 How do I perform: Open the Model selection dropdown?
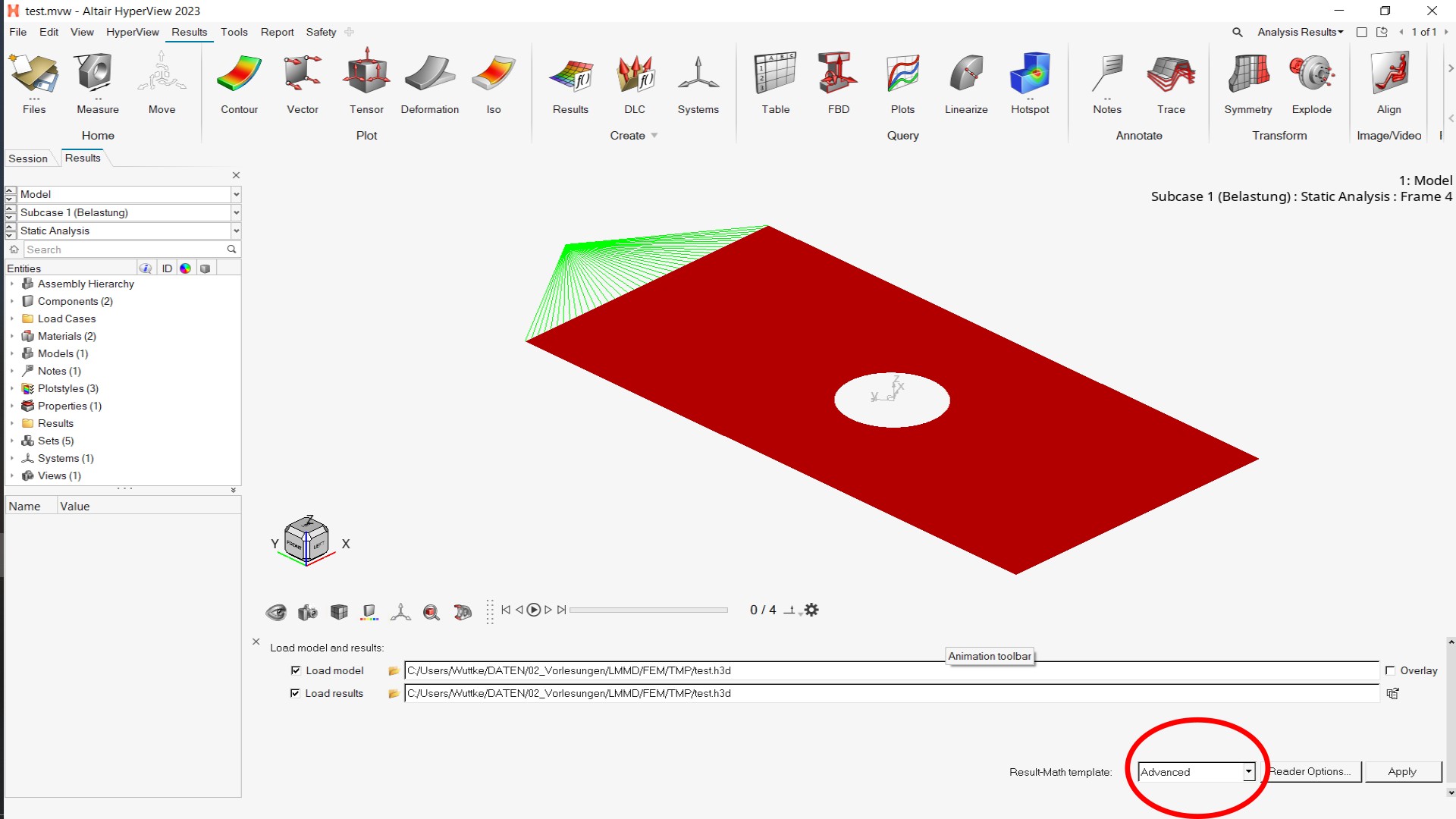(236, 195)
